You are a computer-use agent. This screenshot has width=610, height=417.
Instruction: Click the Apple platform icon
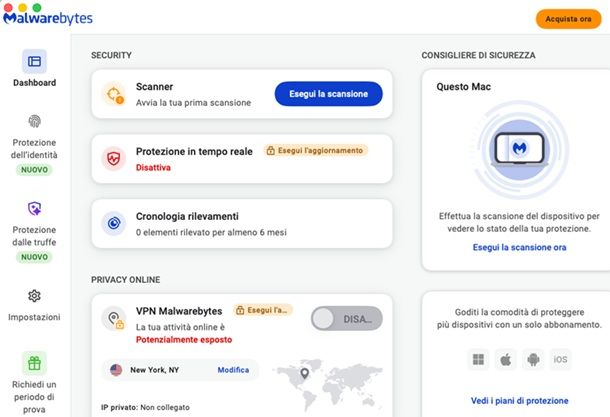pyautogui.click(x=505, y=359)
